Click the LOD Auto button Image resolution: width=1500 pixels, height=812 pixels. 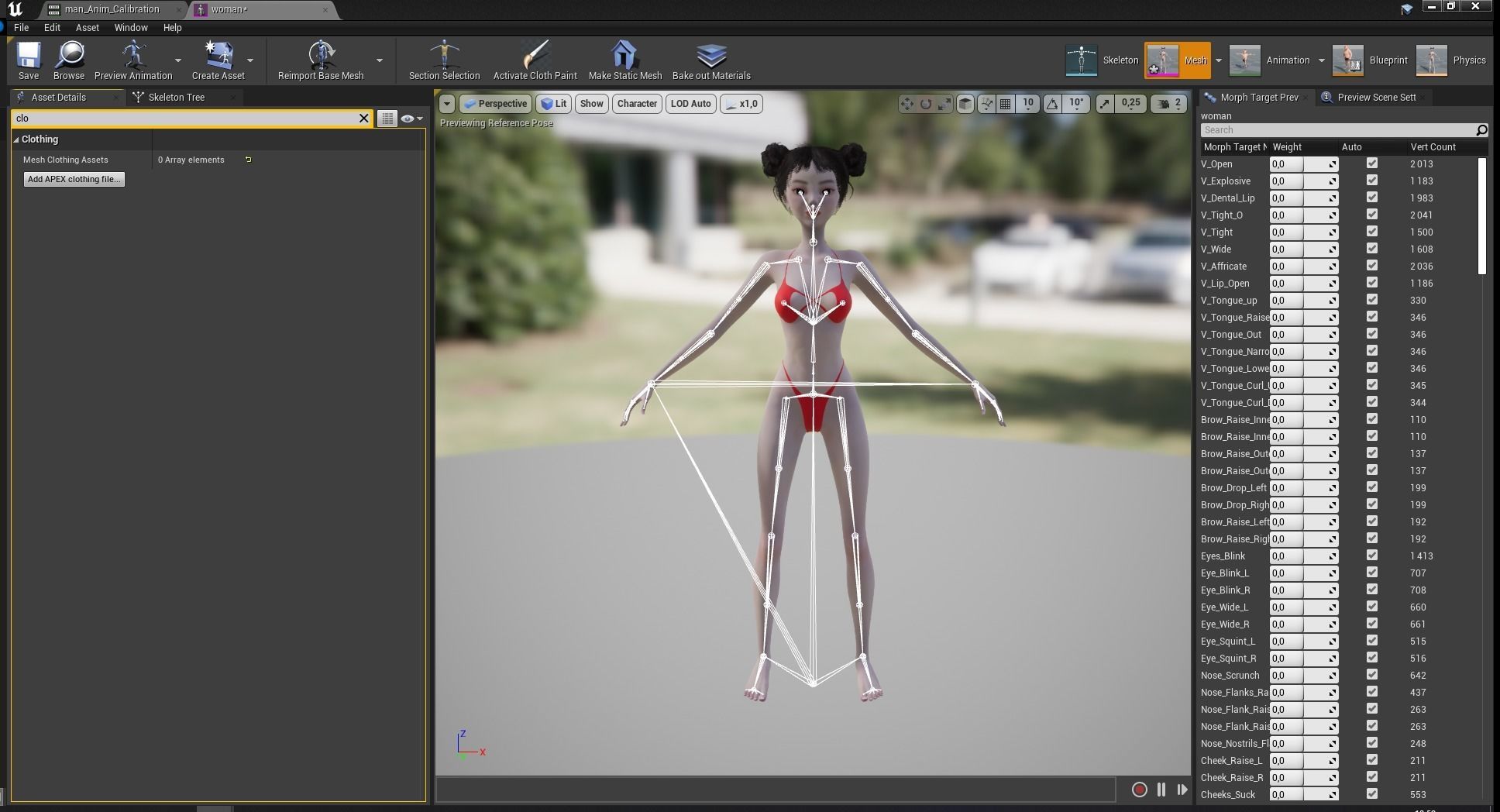[x=690, y=104]
